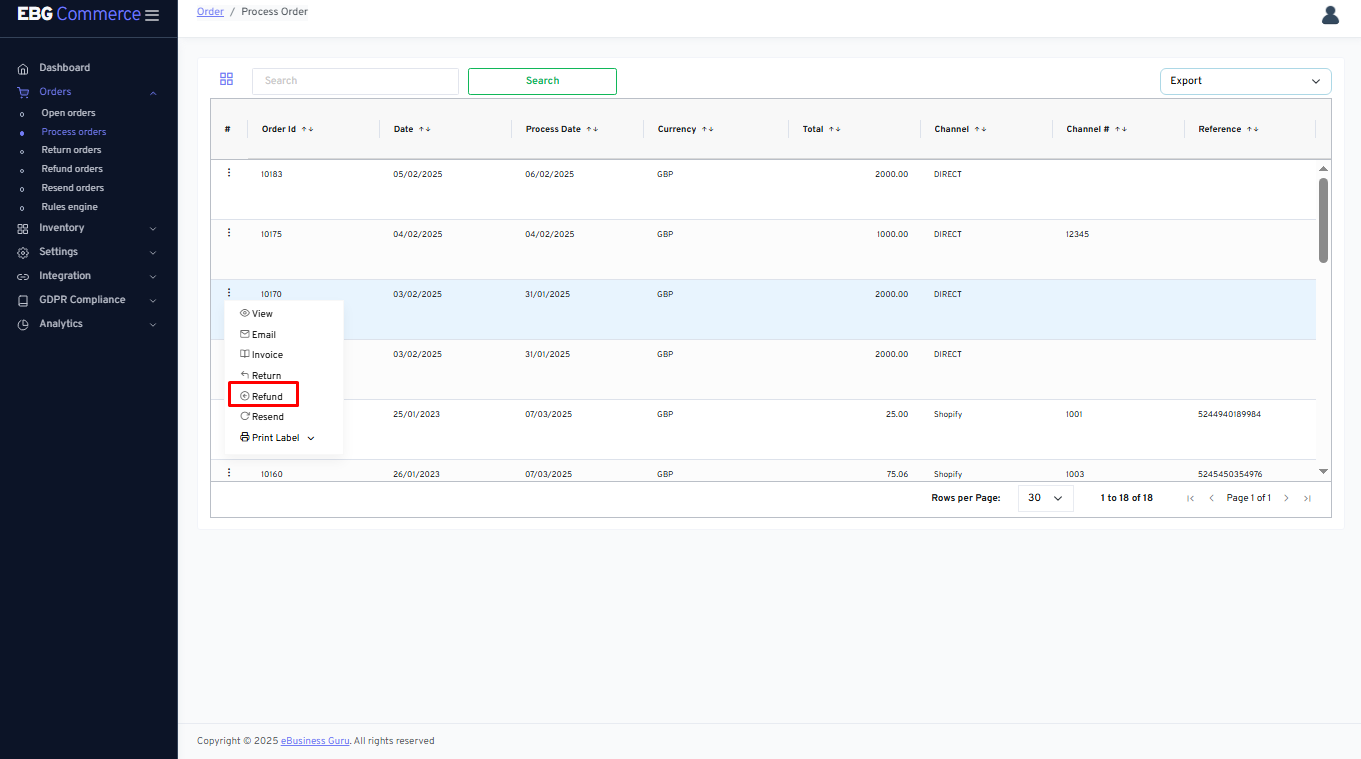
Task: Click the hamburger menu icon beside EBG Commerce
Action: pyautogui.click(x=152, y=15)
